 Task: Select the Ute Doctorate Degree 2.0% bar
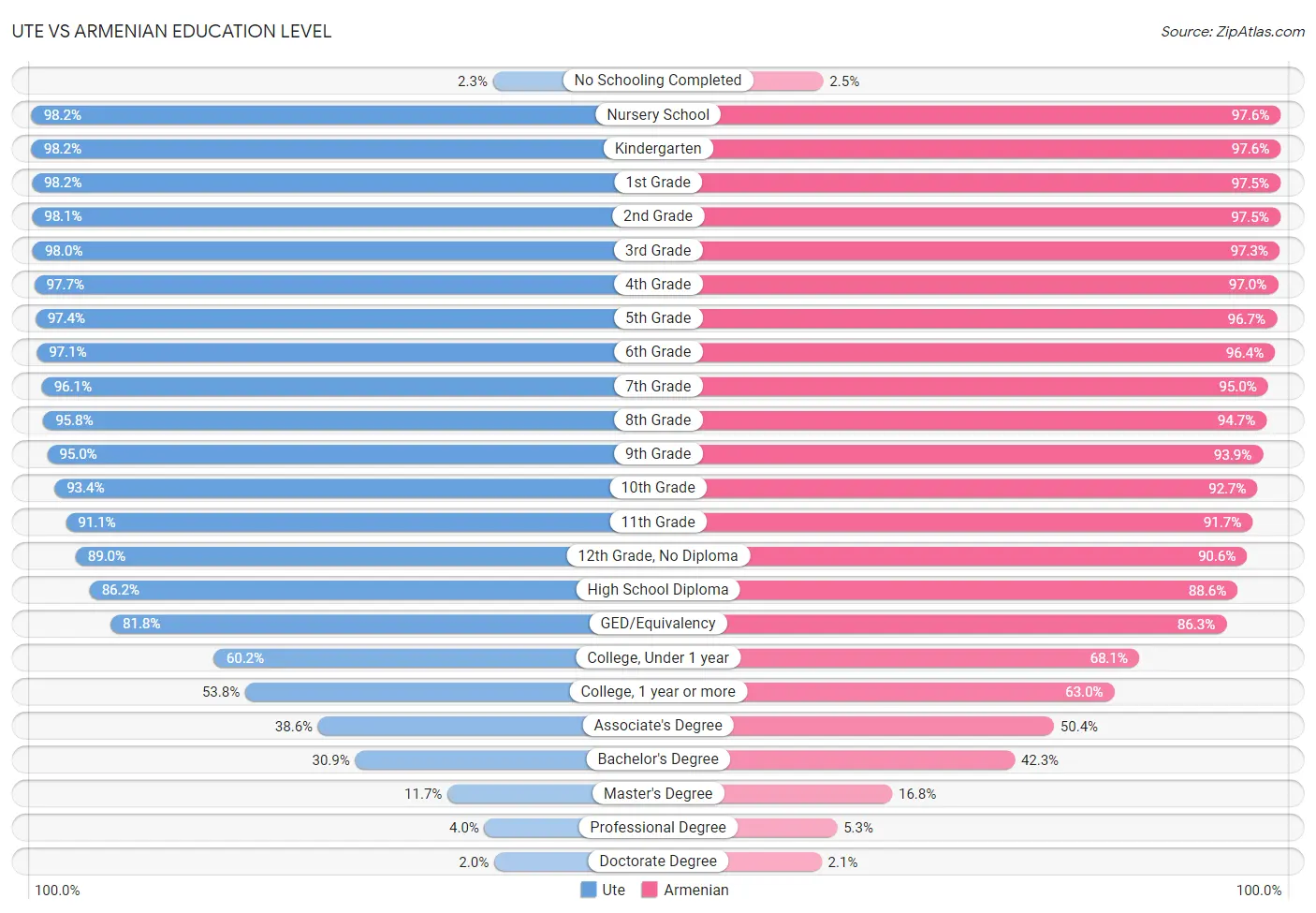pos(576,861)
